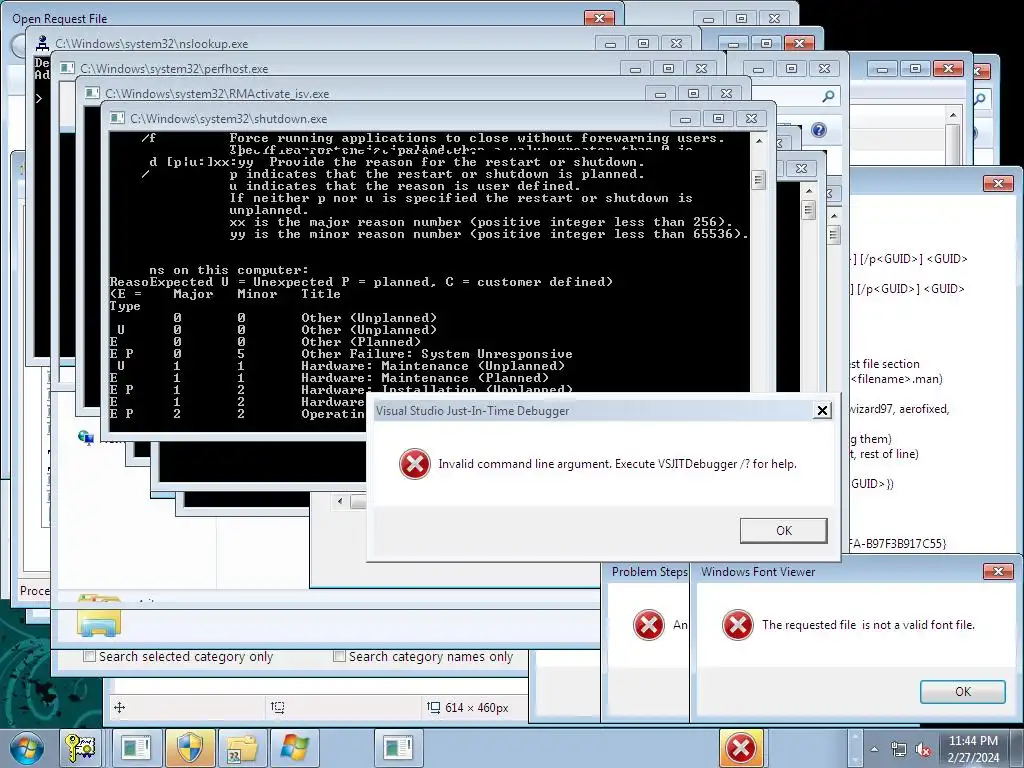This screenshot has height=768, width=1024.
Task: Click the shutdown.exe console scrollbar thumb
Action: (758, 180)
